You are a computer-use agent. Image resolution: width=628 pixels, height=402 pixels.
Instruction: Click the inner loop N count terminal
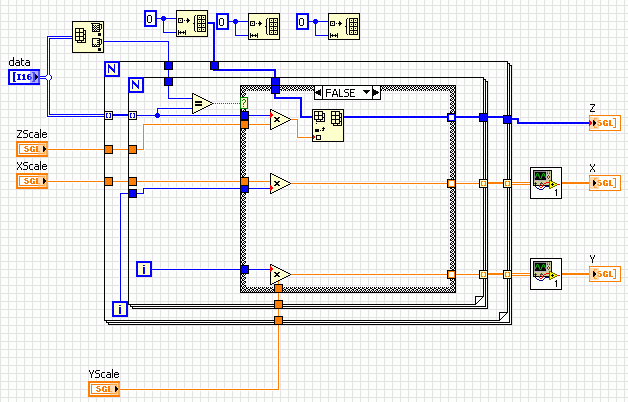[x=136, y=85]
